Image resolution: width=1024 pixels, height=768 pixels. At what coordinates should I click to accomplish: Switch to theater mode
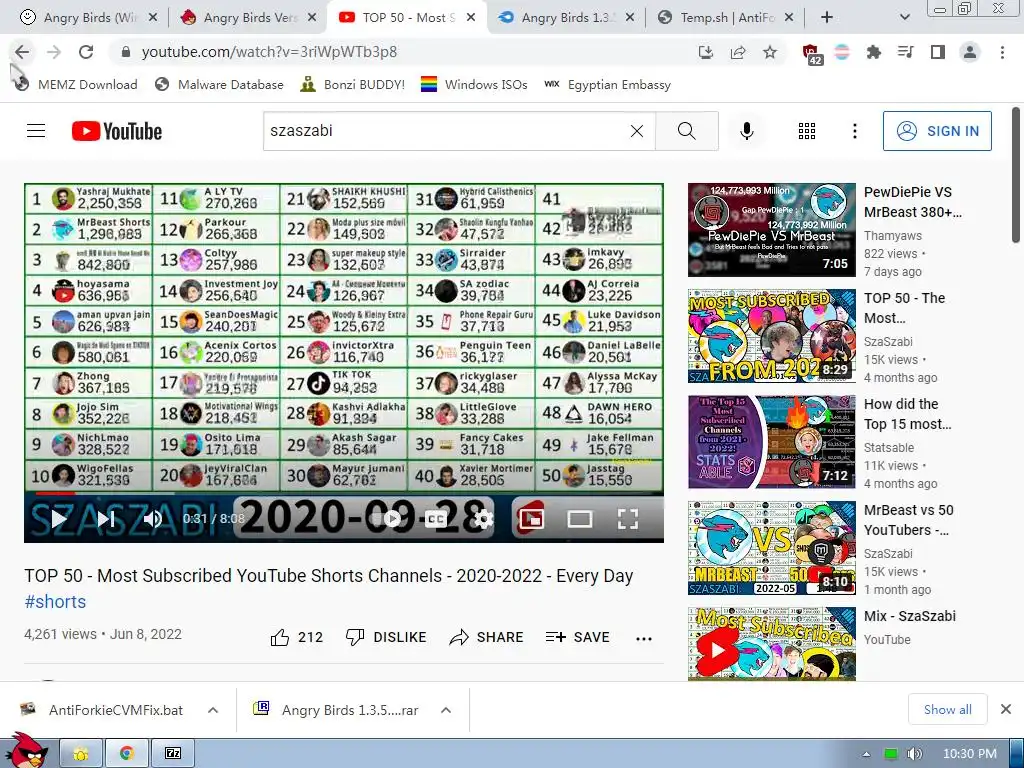579,519
